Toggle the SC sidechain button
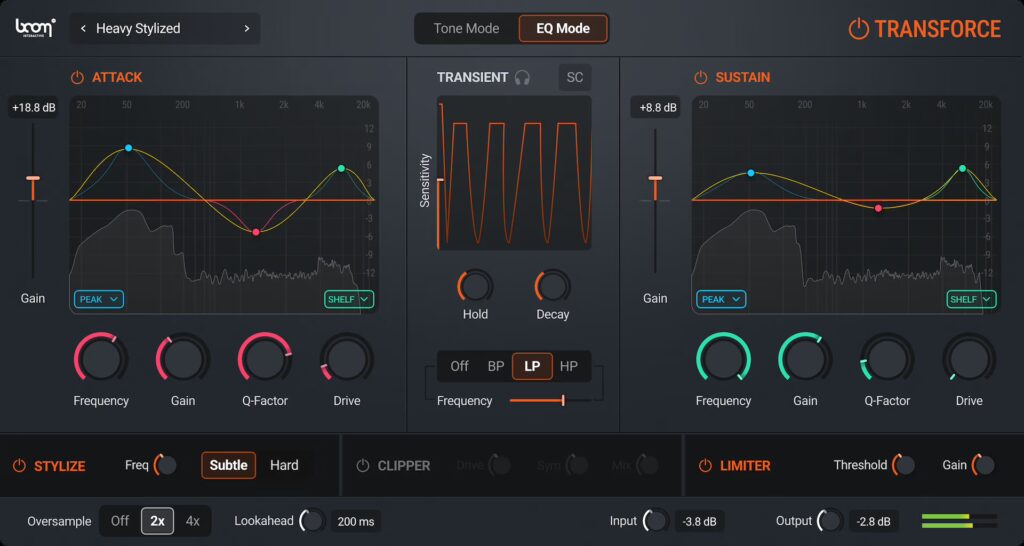Viewport: 1024px width, 546px height. (x=575, y=78)
